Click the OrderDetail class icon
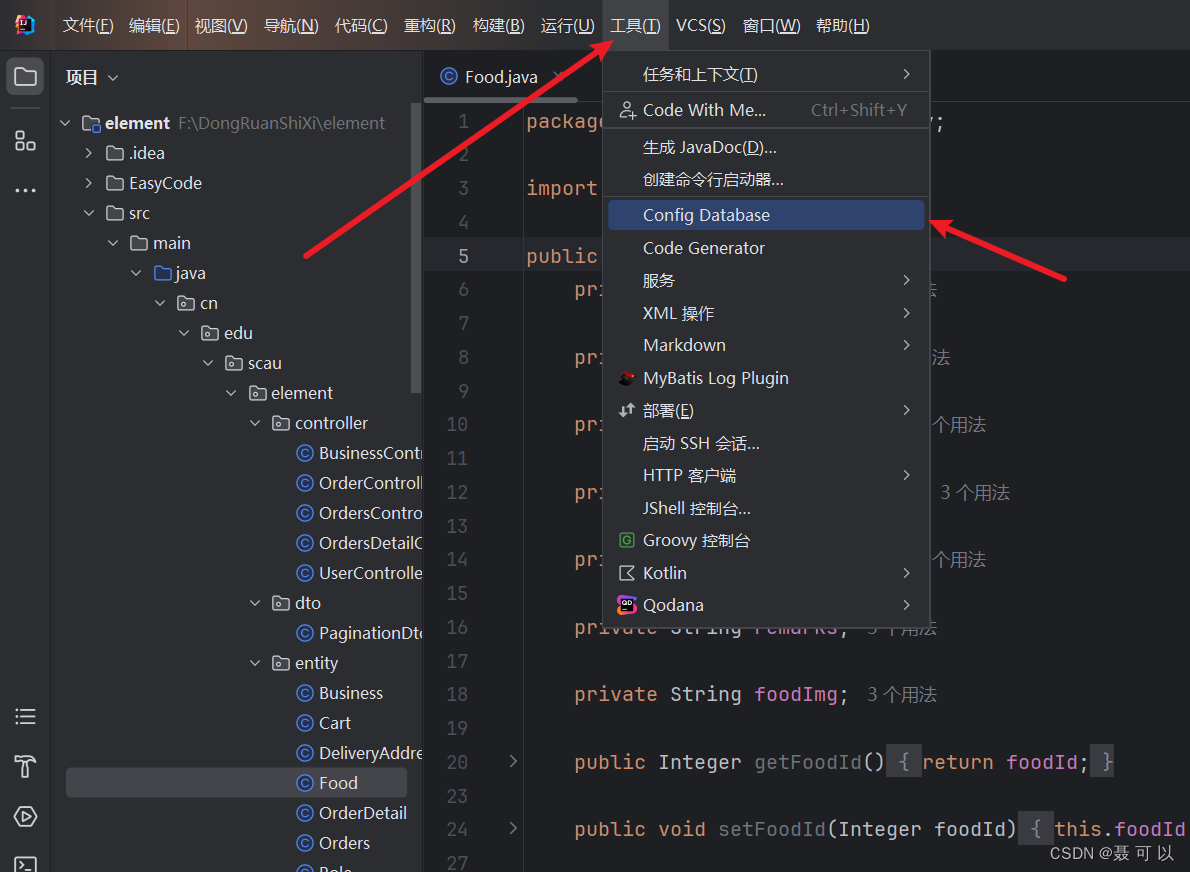The height and width of the screenshot is (872, 1190). coord(305,813)
